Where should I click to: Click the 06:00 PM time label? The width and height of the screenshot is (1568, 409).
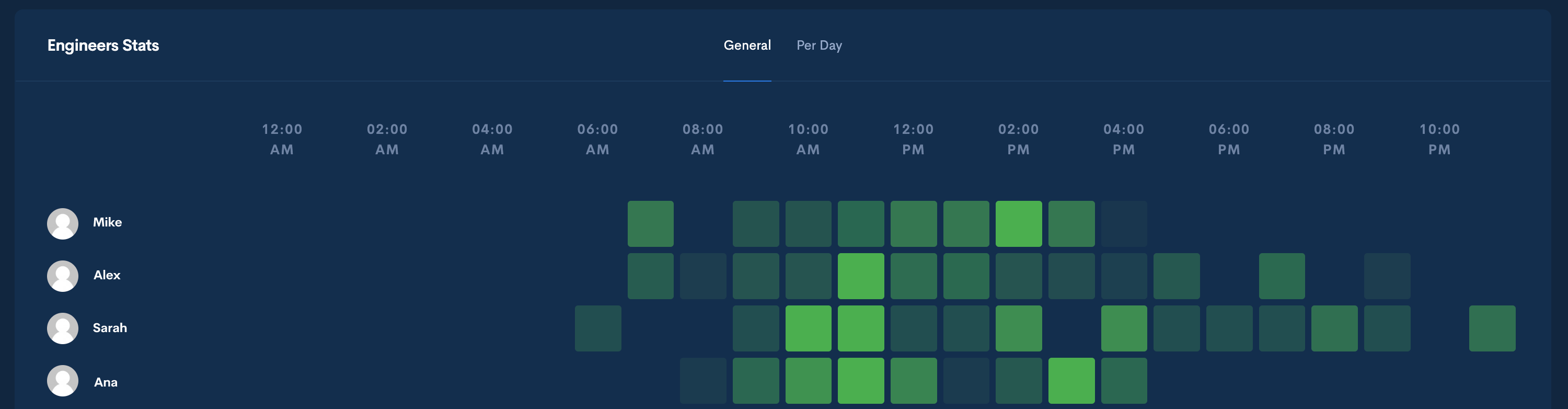(x=1229, y=139)
